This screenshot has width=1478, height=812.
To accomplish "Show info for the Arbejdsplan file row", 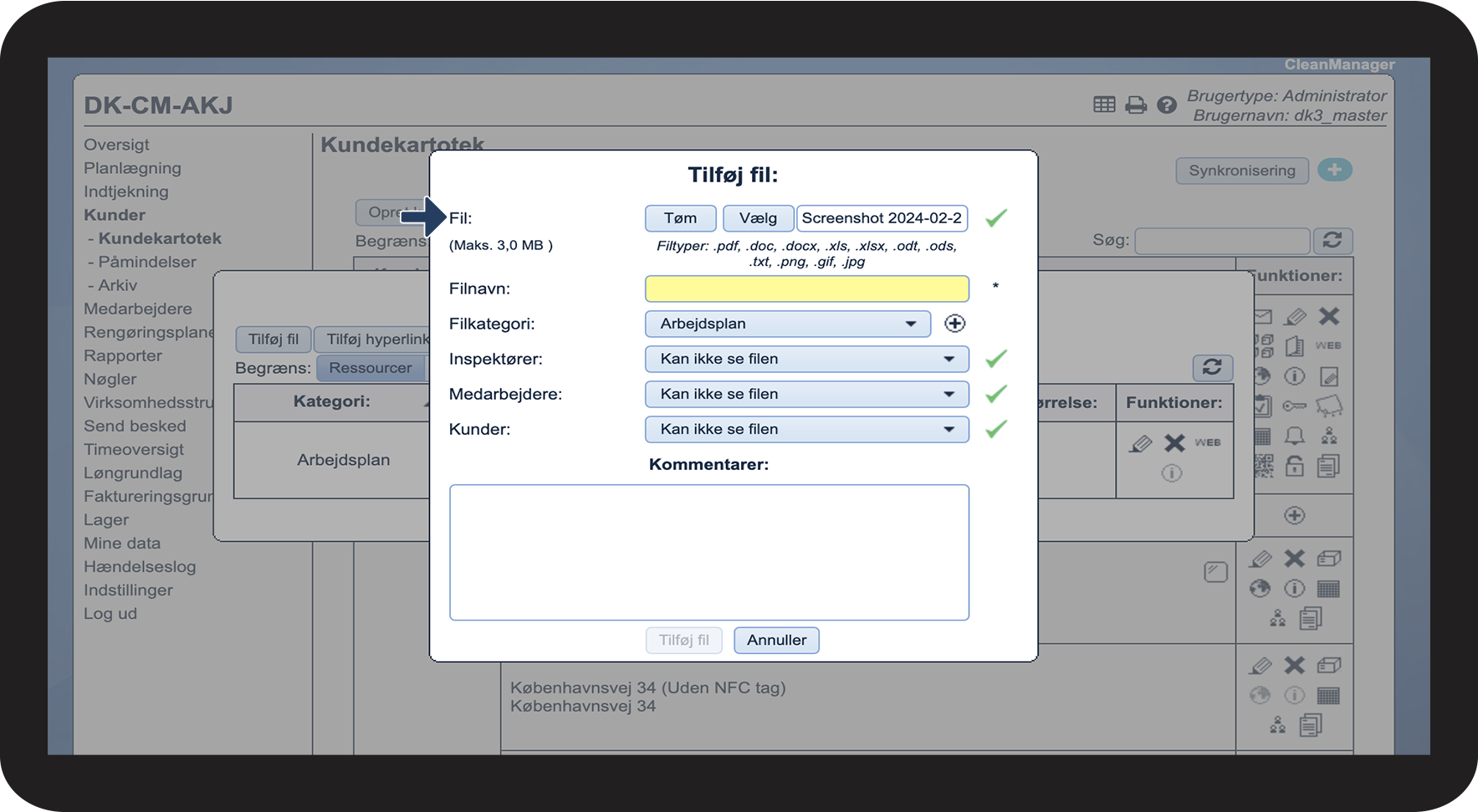I will tap(1172, 473).
